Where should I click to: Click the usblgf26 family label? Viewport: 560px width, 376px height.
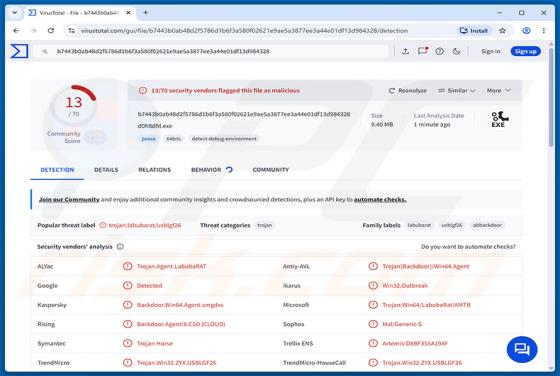(x=452, y=225)
